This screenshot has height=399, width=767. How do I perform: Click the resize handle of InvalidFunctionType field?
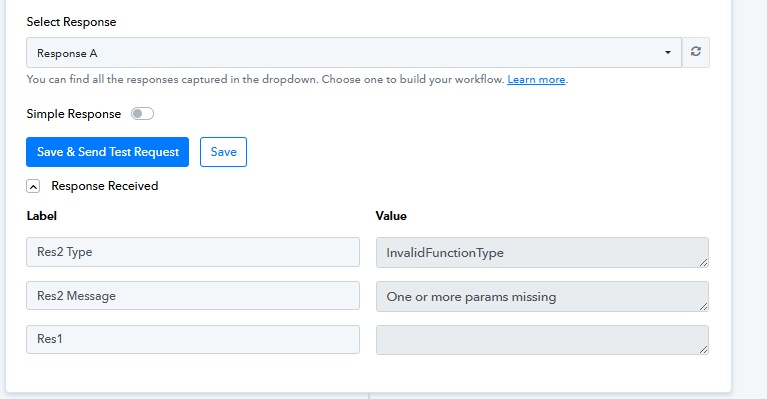tap(703, 263)
